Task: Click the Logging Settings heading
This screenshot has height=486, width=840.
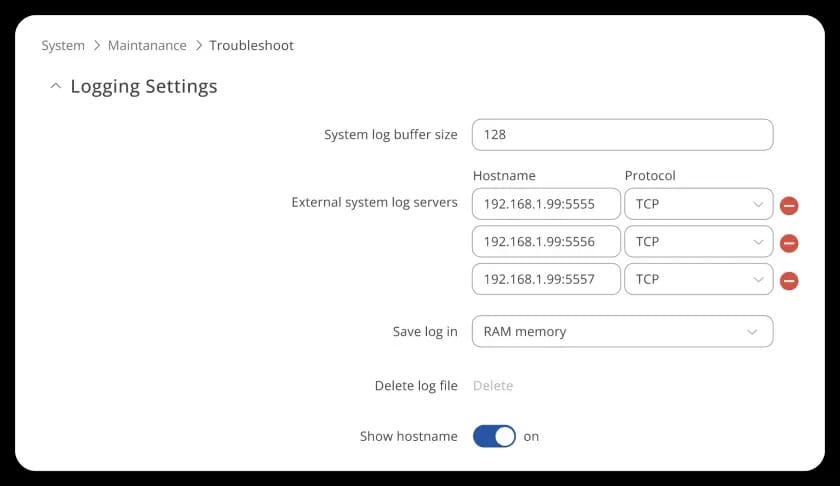Action: (144, 86)
